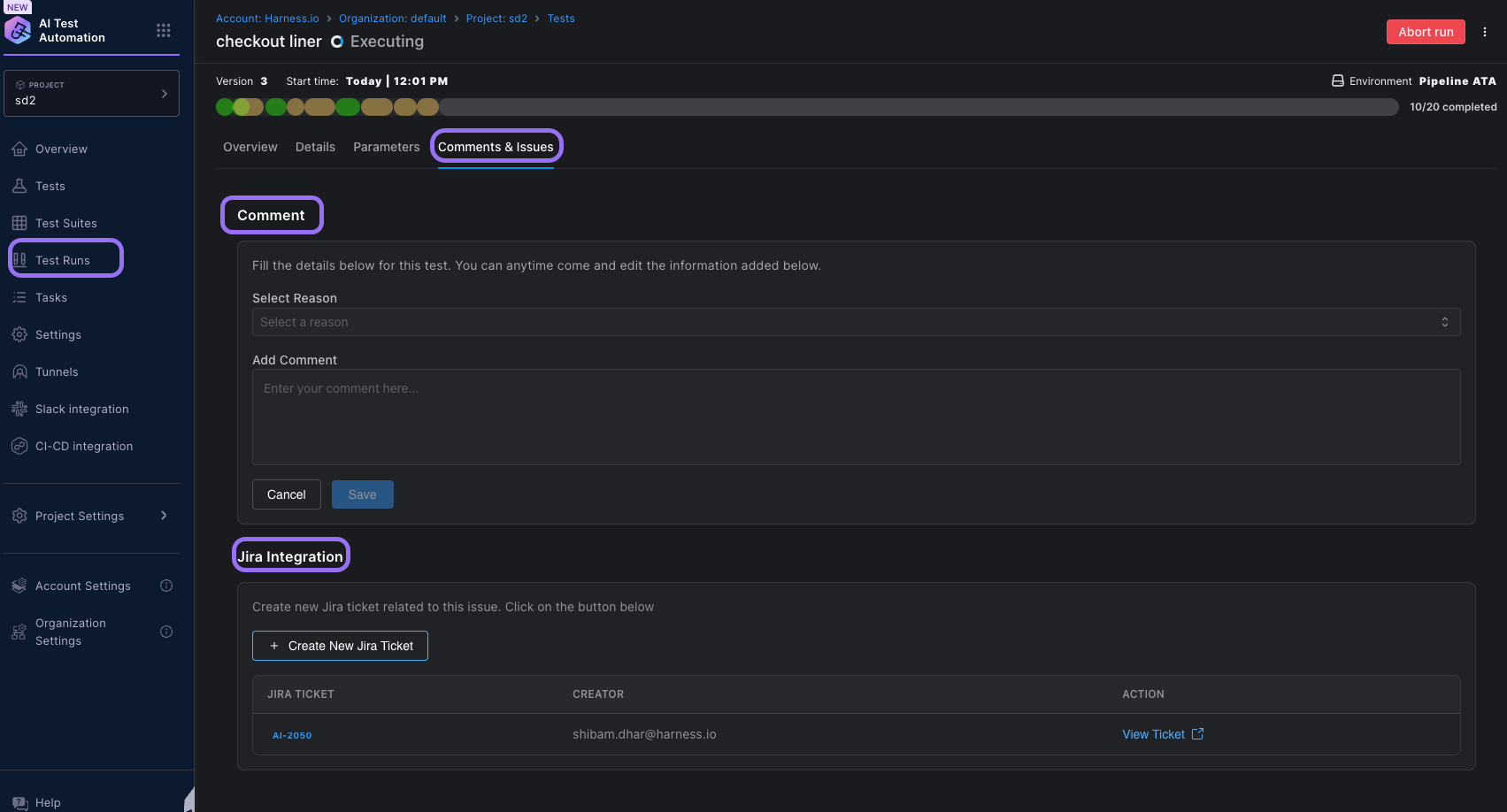Click the Tests flask icon

(19, 186)
